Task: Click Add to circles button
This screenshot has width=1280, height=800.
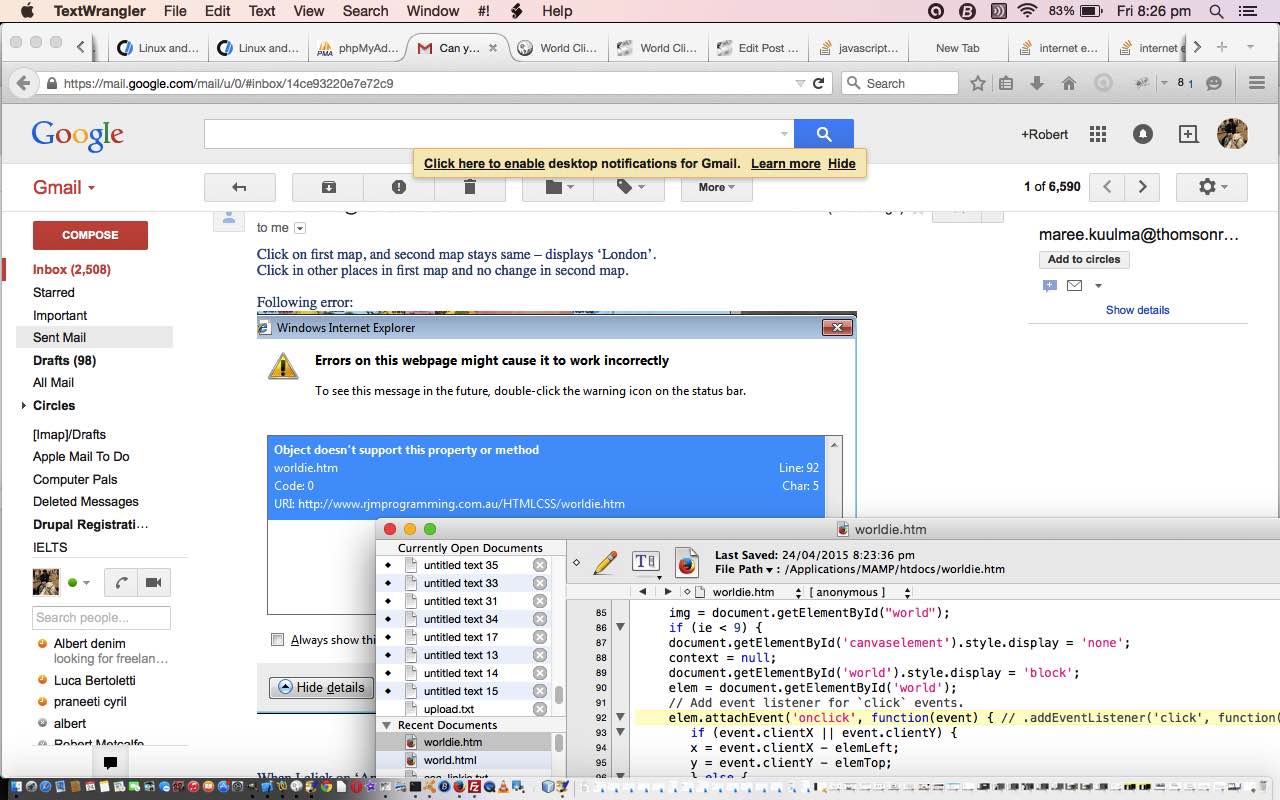Action: point(1084,259)
